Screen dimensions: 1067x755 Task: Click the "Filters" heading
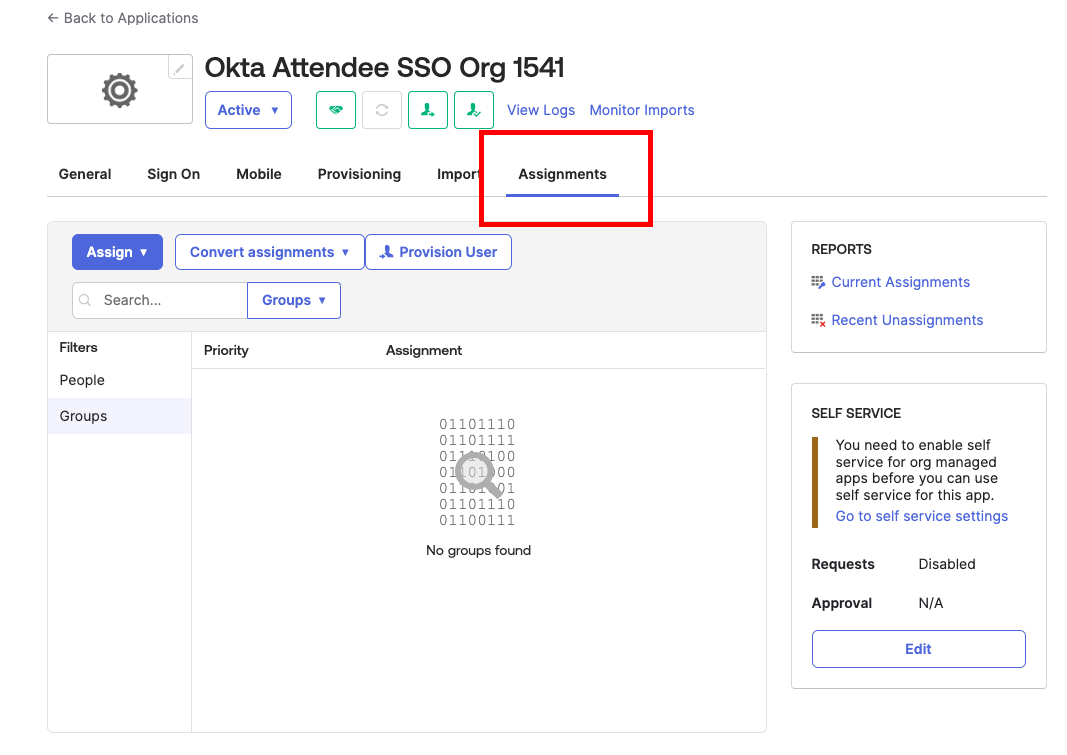(78, 348)
